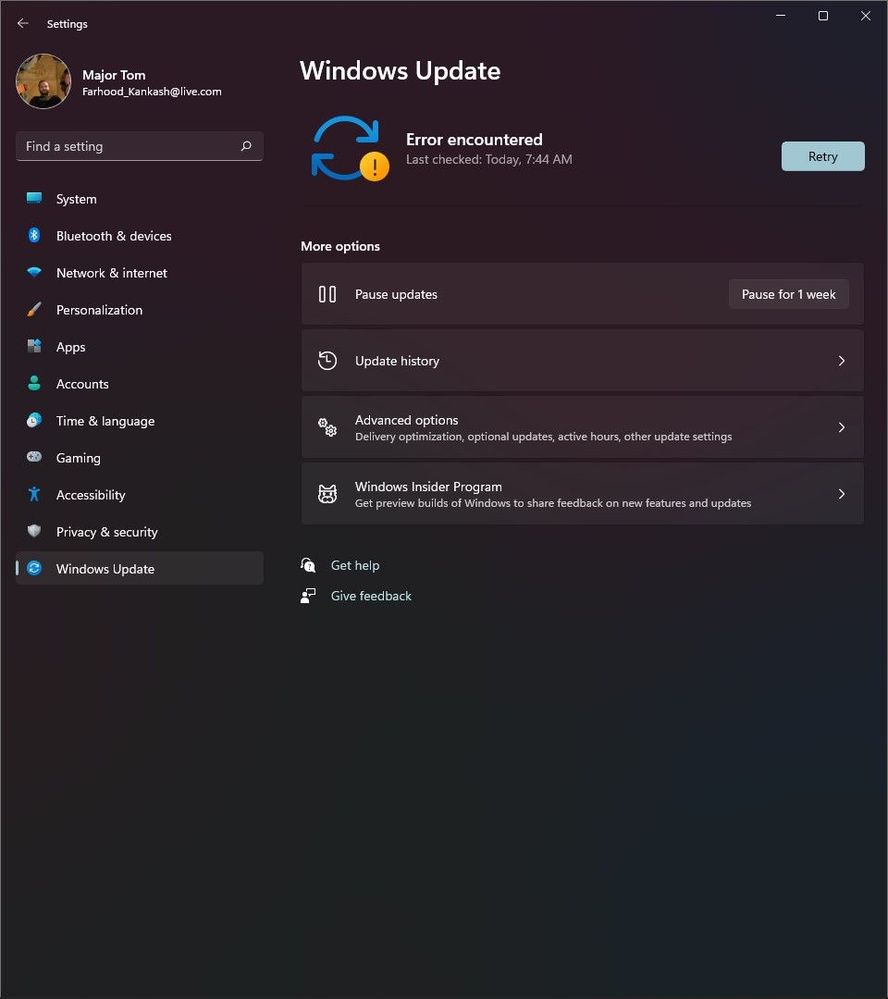Open Privacy & security settings
This screenshot has height=999, width=888.
[x=36, y=532]
